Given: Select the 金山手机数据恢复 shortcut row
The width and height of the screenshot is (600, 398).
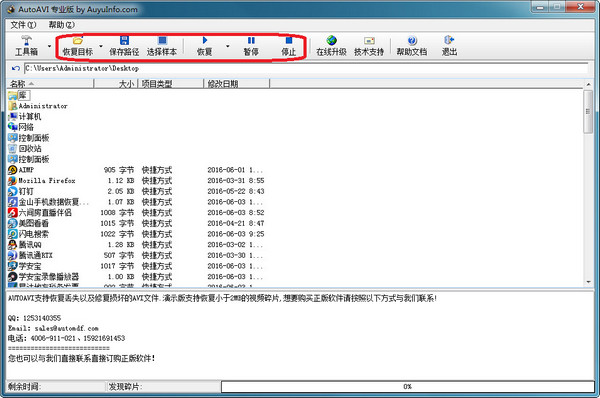Looking at the screenshot, I should 136,202.
